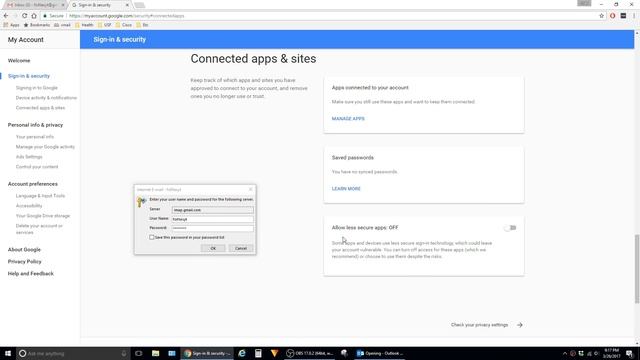The height and width of the screenshot is (360, 640).
Task: Open Account preferences section
Action: click(x=33, y=184)
